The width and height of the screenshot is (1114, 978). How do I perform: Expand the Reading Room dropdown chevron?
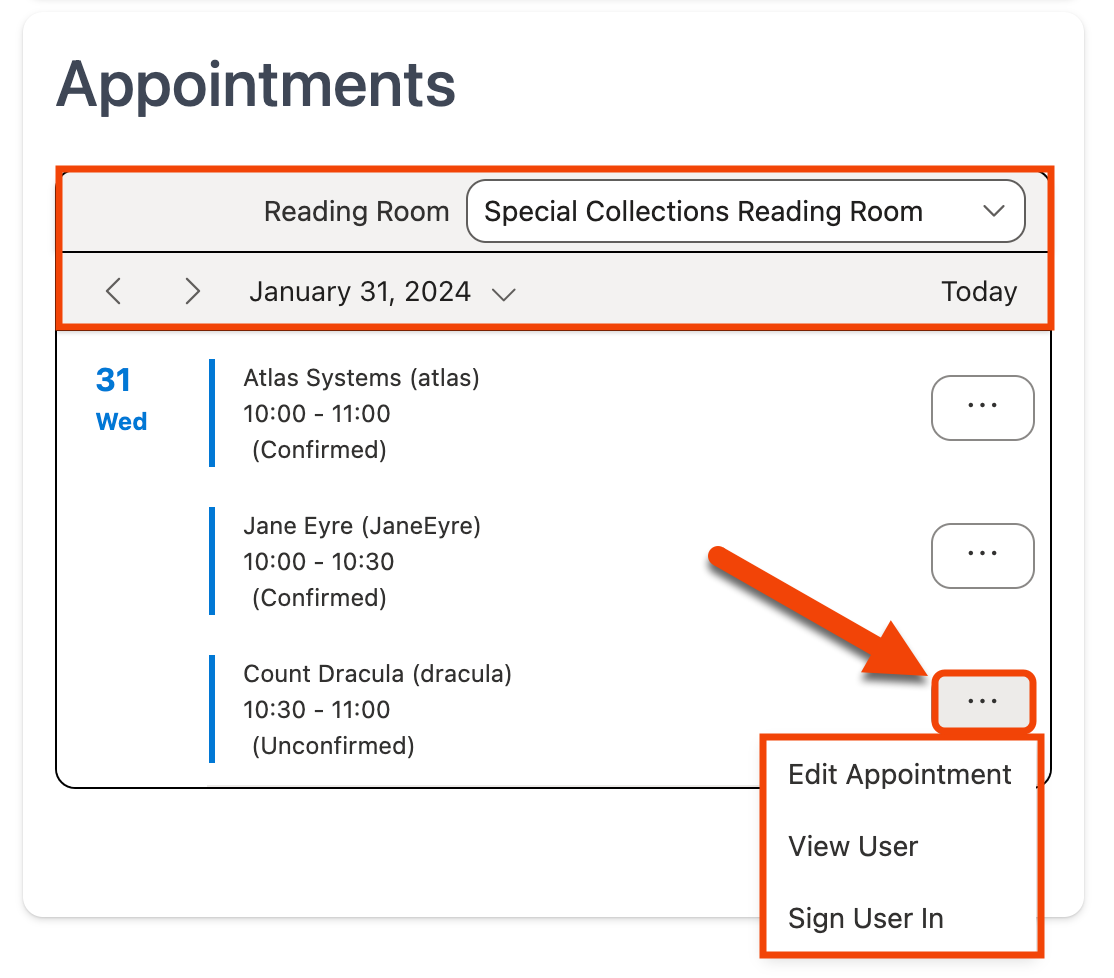click(992, 211)
